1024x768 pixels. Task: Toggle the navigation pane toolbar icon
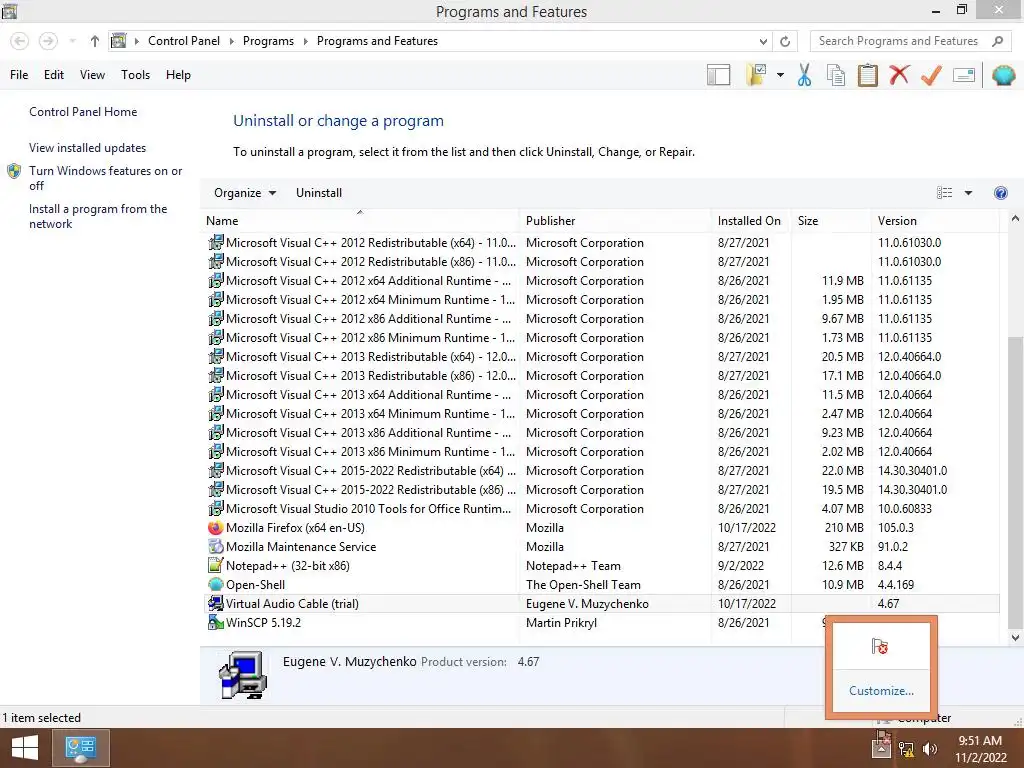point(718,75)
